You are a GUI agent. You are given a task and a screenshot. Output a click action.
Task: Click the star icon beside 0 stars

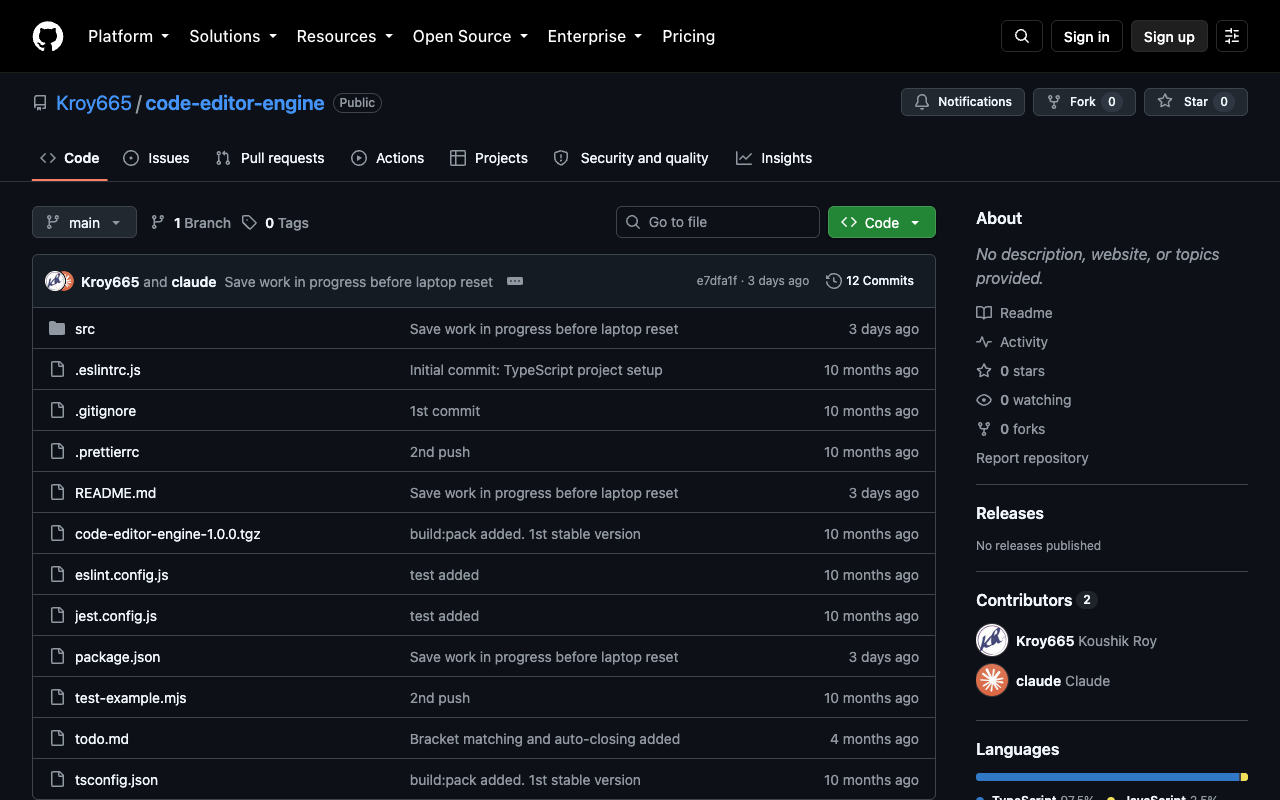pyautogui.click(x=984, y=371)
